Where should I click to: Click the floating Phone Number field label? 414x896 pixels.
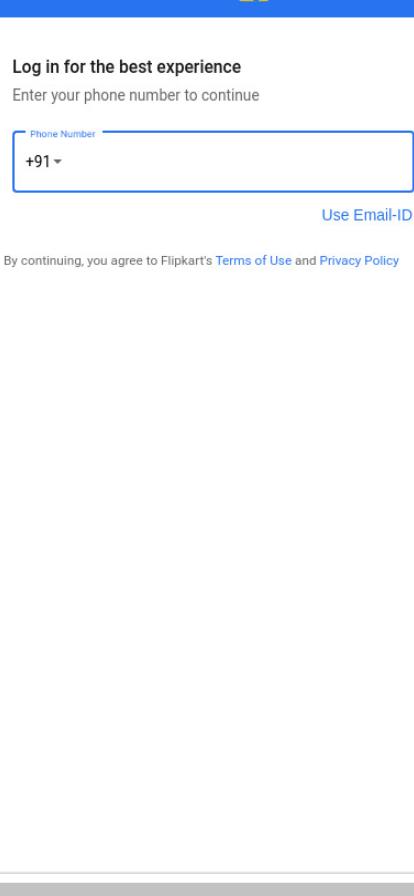(x=62, y=134)
